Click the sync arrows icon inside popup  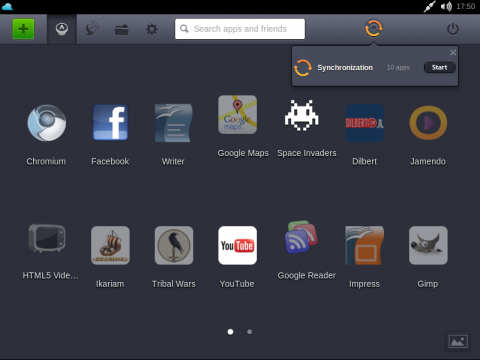coord(303,68)
